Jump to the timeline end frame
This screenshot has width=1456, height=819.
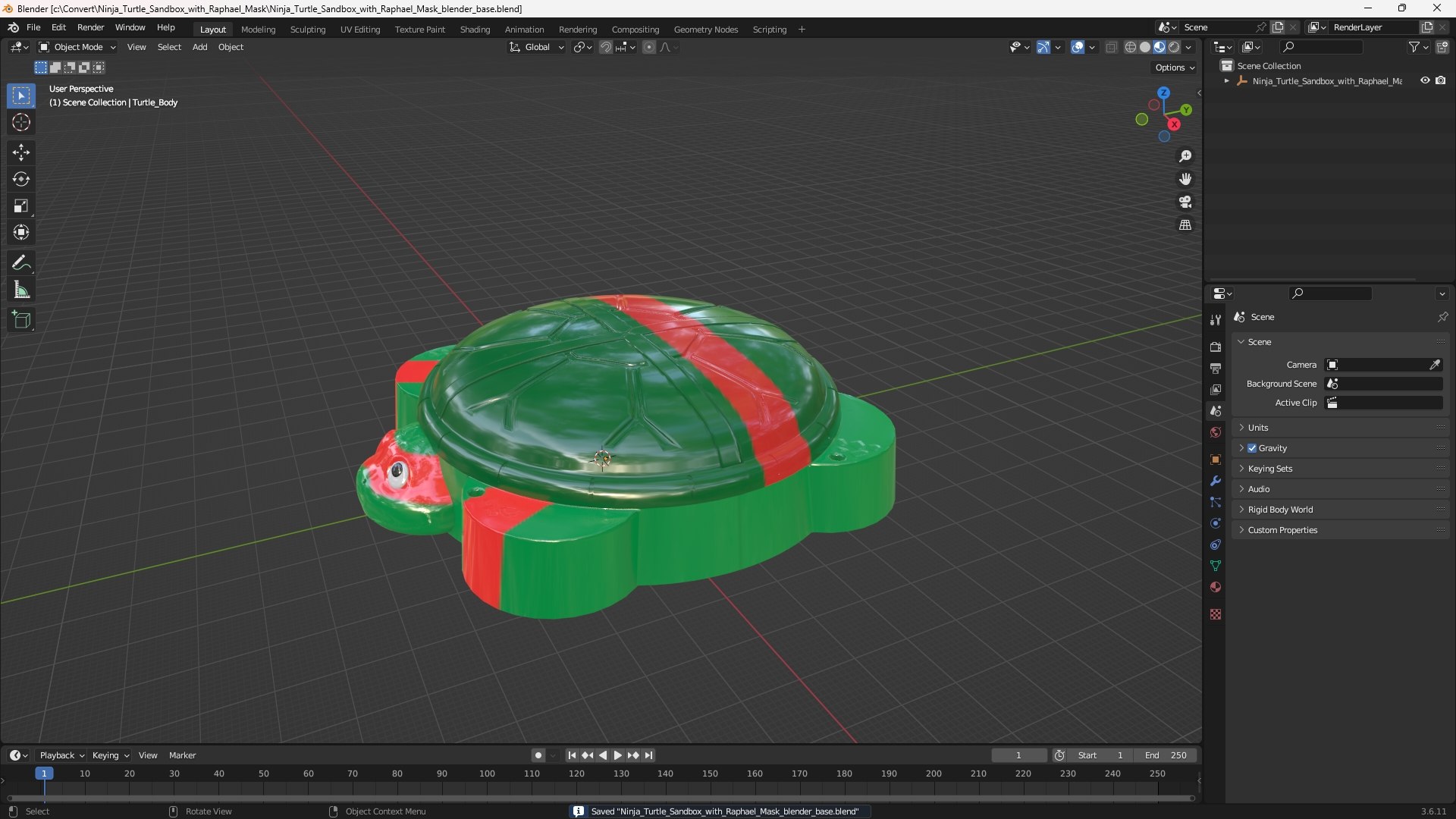pos(648,755)
